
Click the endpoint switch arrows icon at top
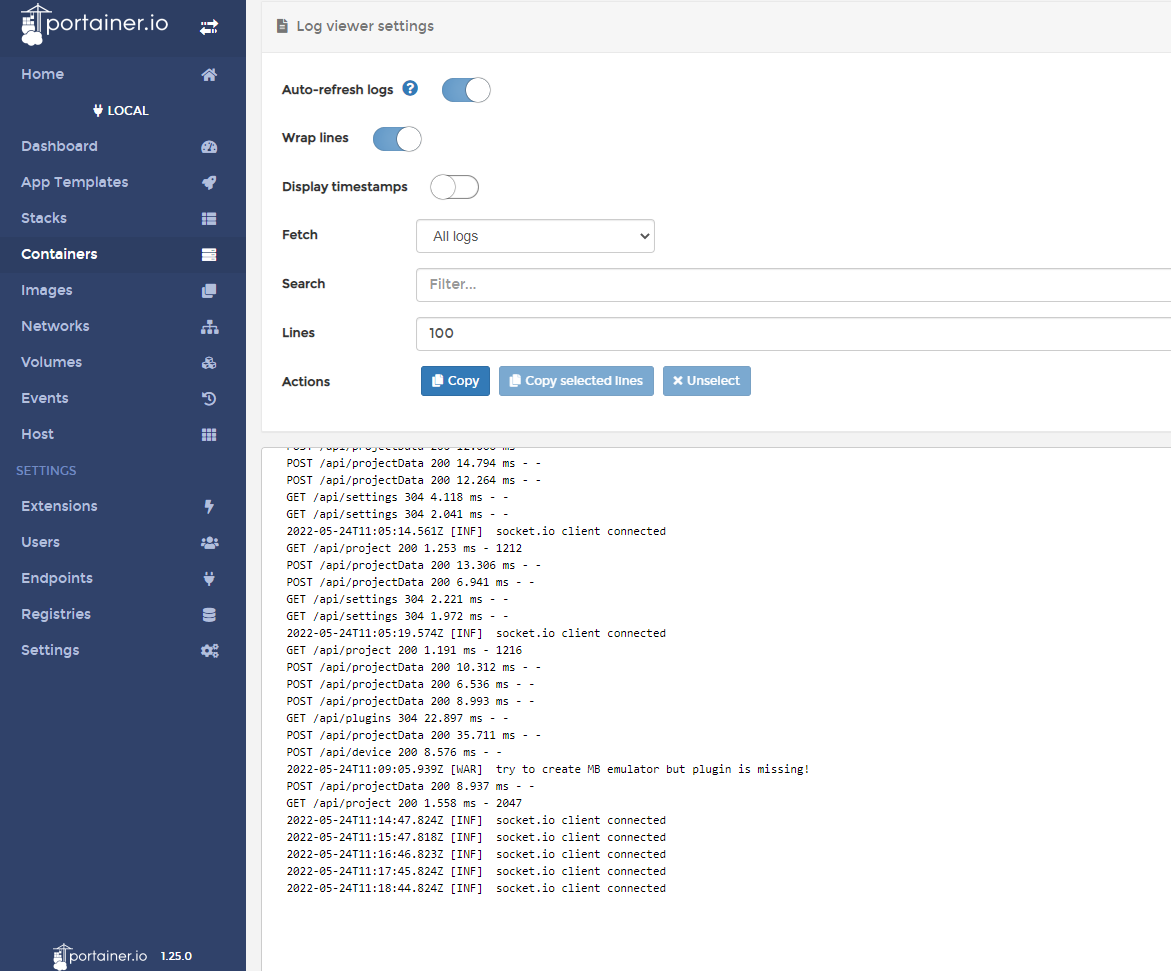point(209,27)
